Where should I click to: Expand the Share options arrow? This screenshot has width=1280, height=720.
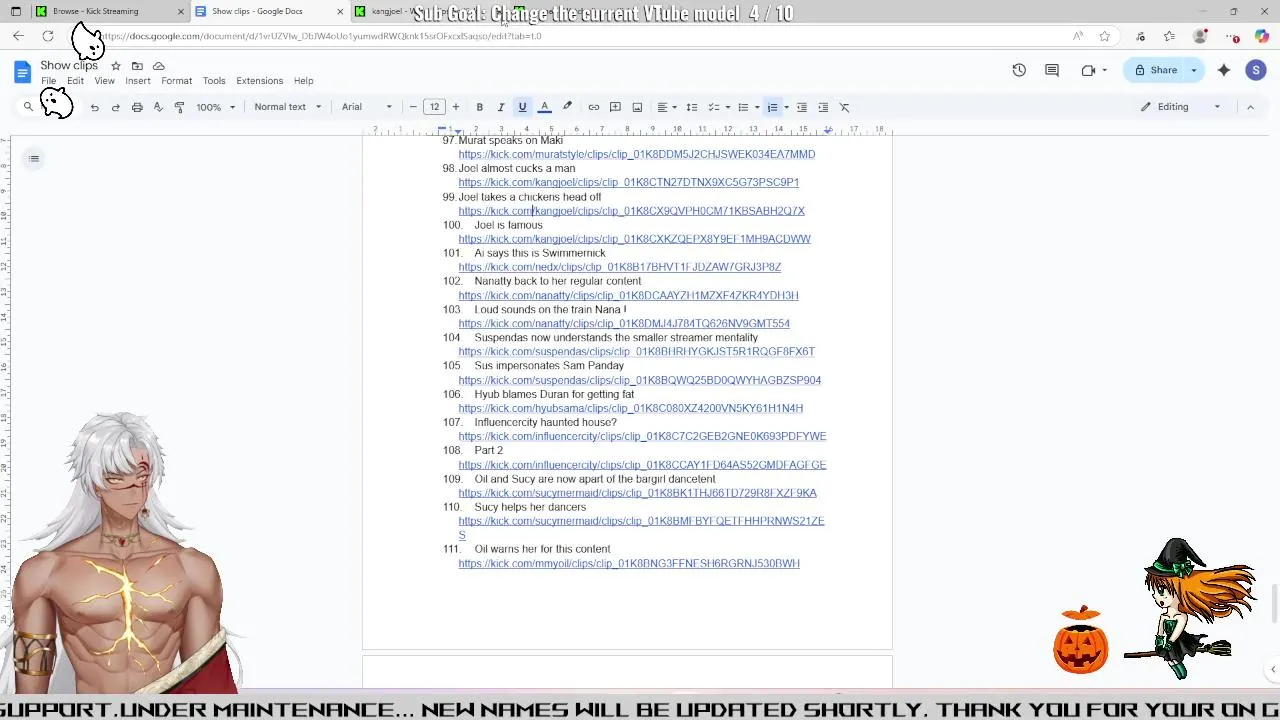[x=1193, y=70]
